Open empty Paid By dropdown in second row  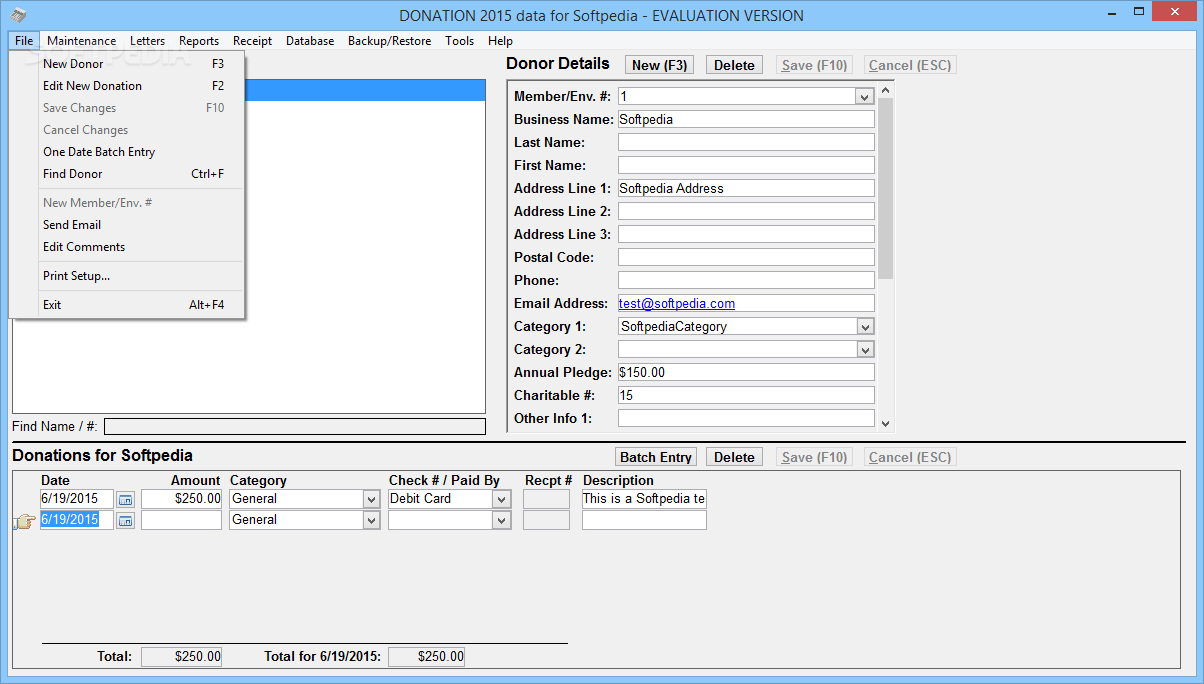pyautogui.click(x=501, y=520)
